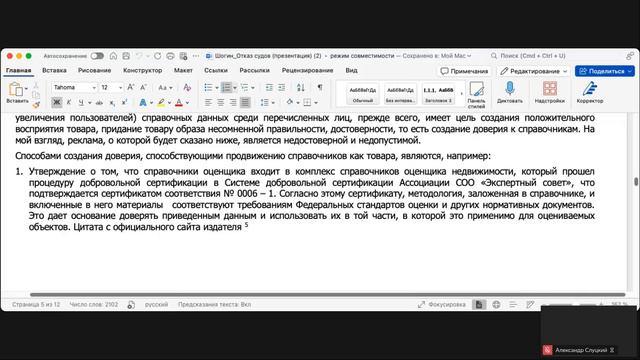Center align text
Image resolution: width=640 pixels, height=360 pixels.
[220, 102]
